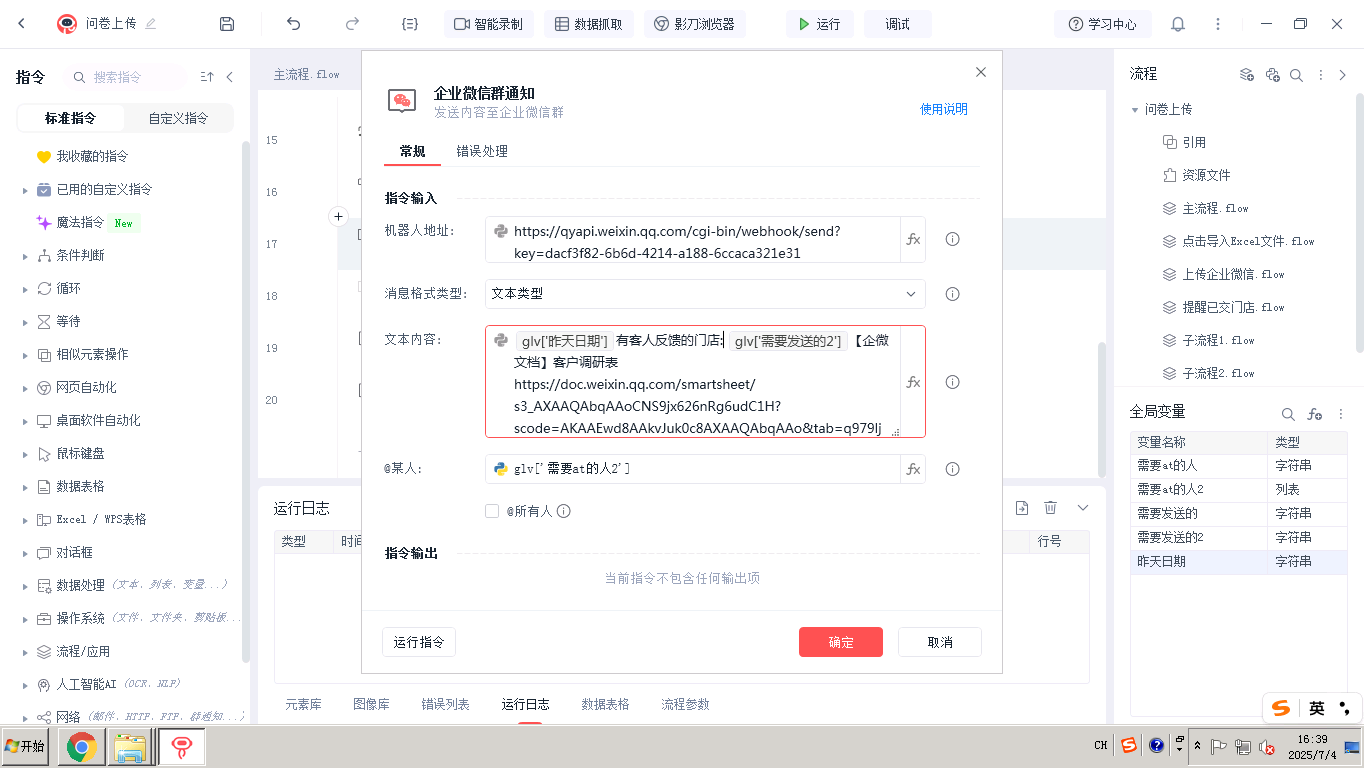Image resolution: width=1364 pixels, height=768 pixels.
Task: Click 运行指令 button
Action: click(419, 642)
